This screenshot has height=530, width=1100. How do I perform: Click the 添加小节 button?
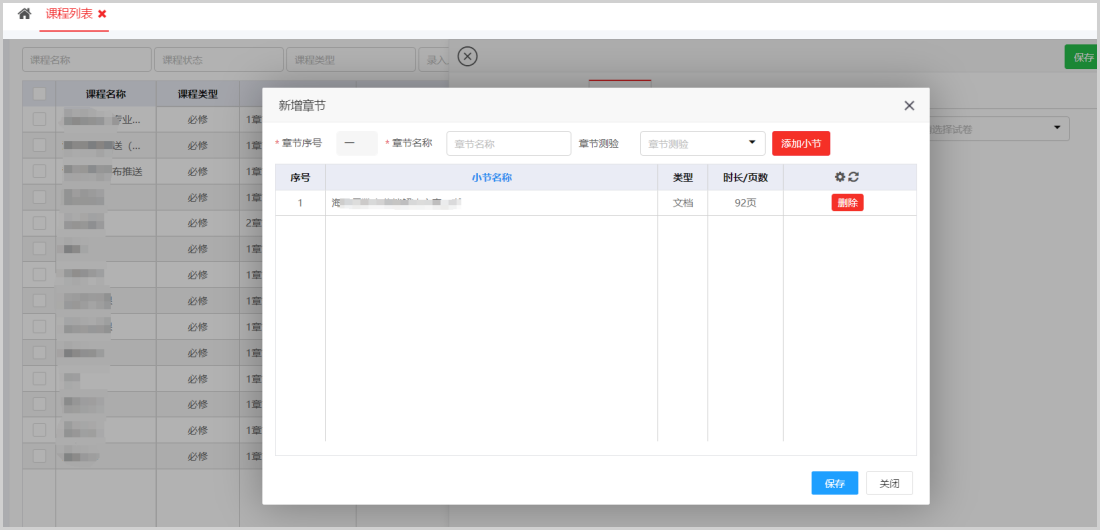(801, 143)
